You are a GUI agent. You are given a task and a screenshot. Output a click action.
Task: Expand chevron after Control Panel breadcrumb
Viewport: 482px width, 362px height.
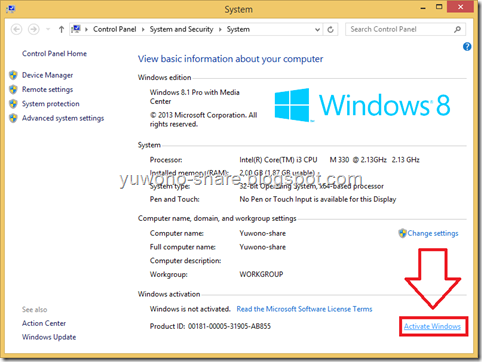pyautogui.click(x=143, y=29)
